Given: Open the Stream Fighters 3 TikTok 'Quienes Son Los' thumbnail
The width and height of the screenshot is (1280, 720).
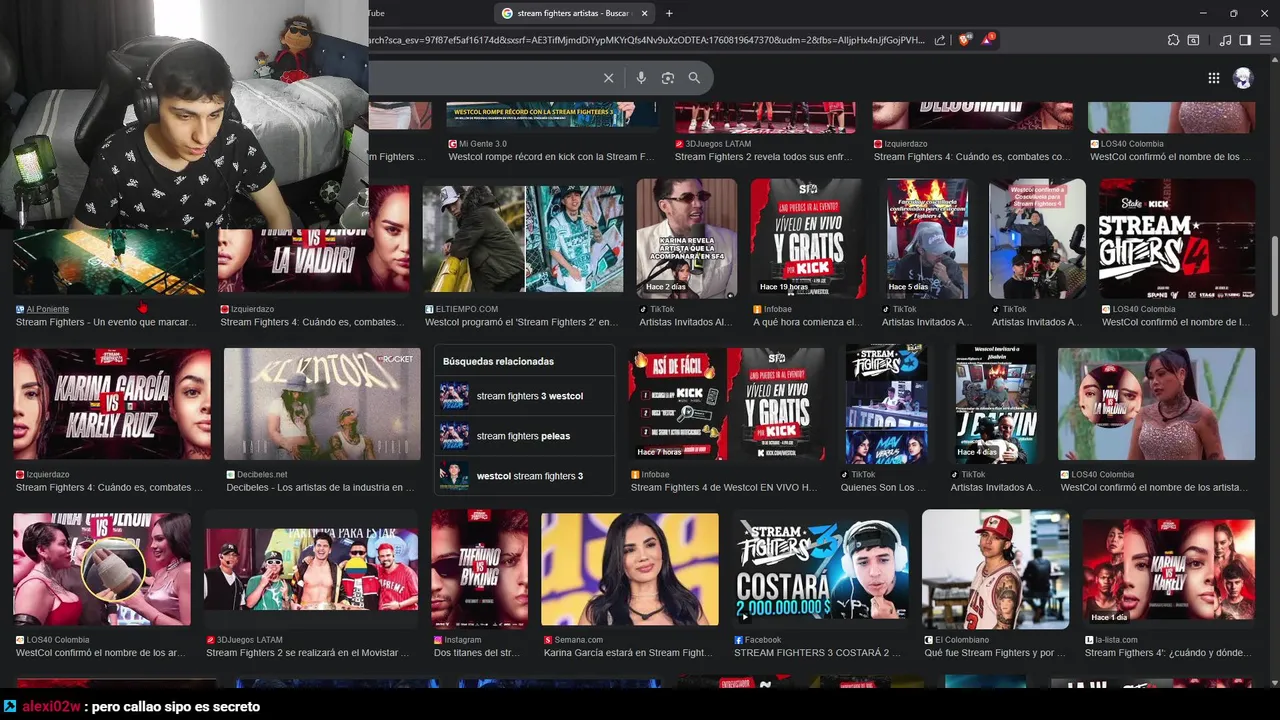Looking at the screenshot, I should click(886, 403).
